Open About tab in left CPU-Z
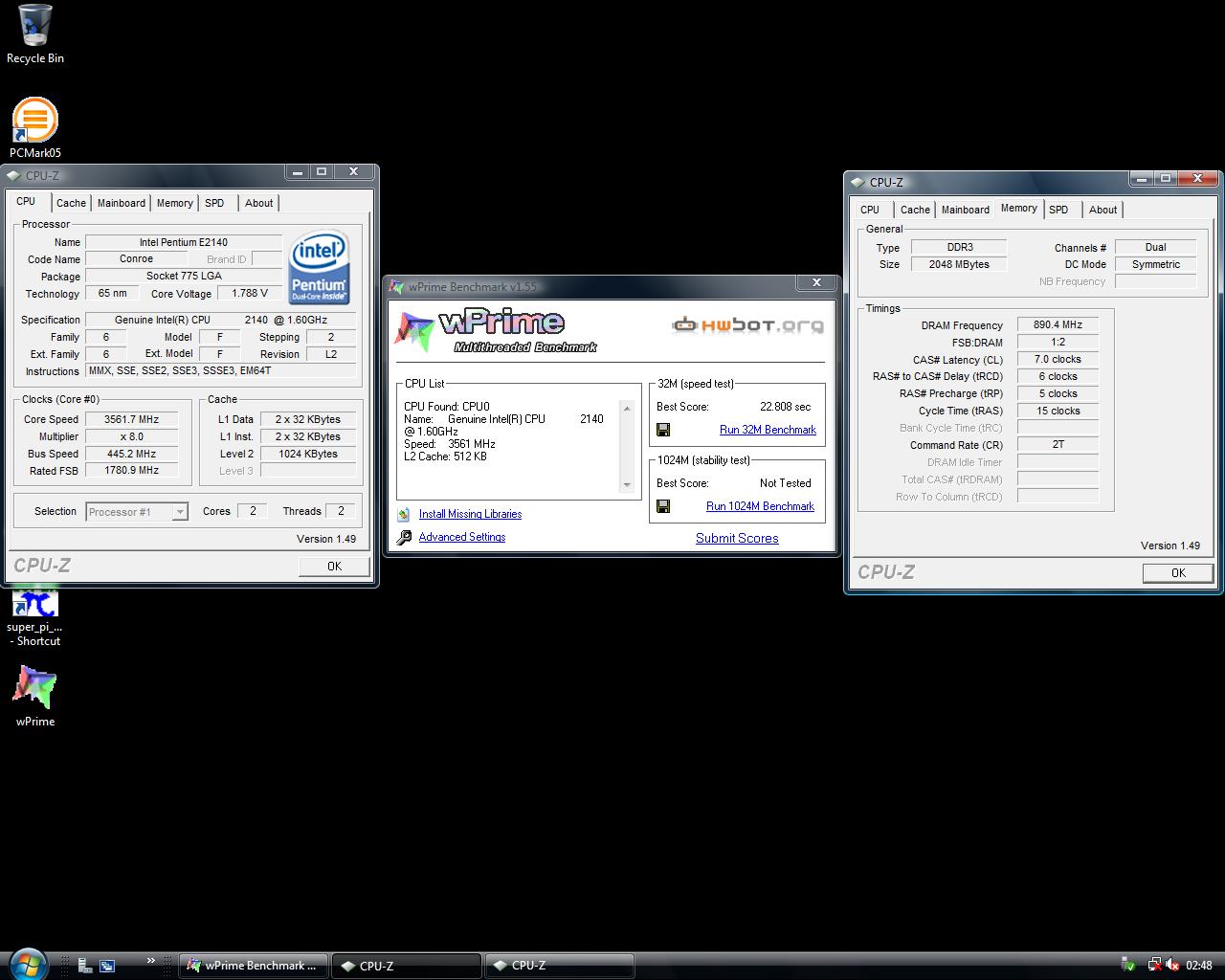 [x=258, y=203]
